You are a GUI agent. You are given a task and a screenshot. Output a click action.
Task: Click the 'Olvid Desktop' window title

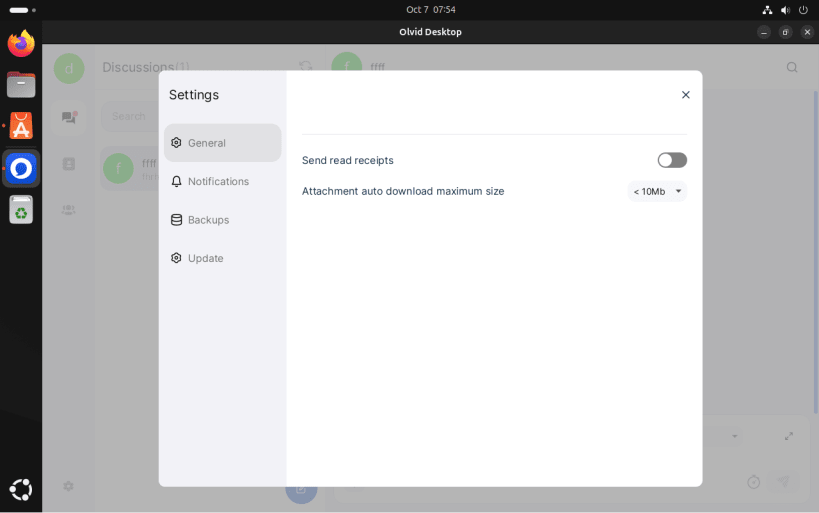(430, 32)
